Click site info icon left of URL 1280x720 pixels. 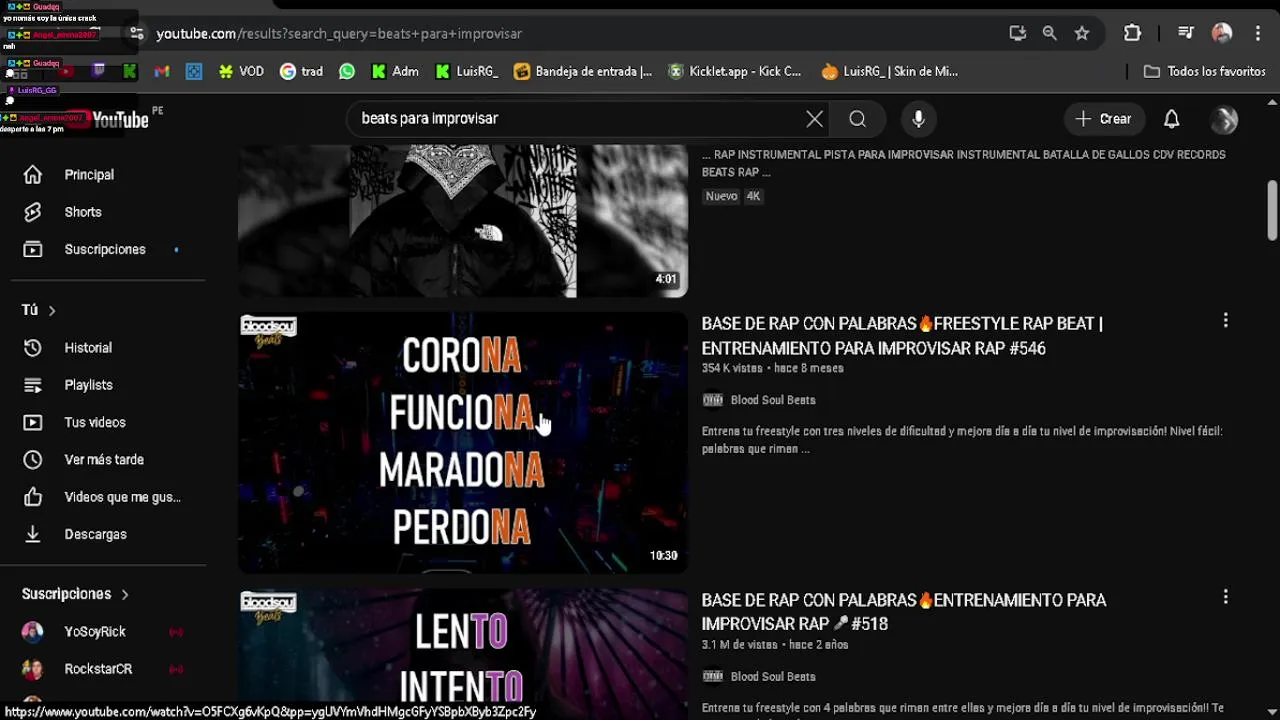(x=137, y=33)
